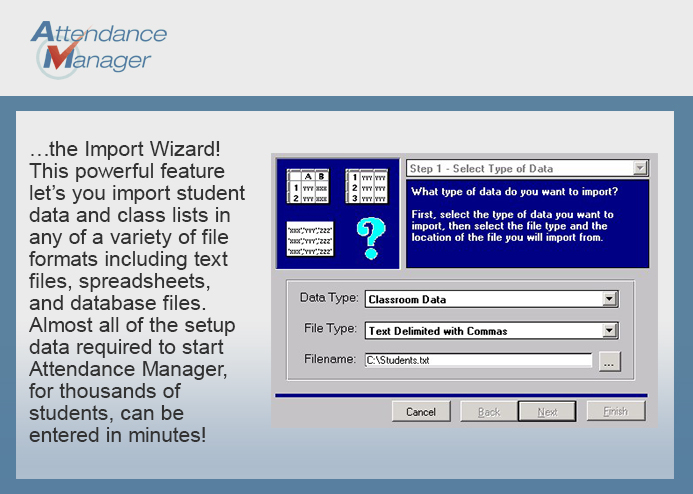Click the spreadsheet A/B grid icon
Viewport: 693px width, 494px height.
click(308, 186)
